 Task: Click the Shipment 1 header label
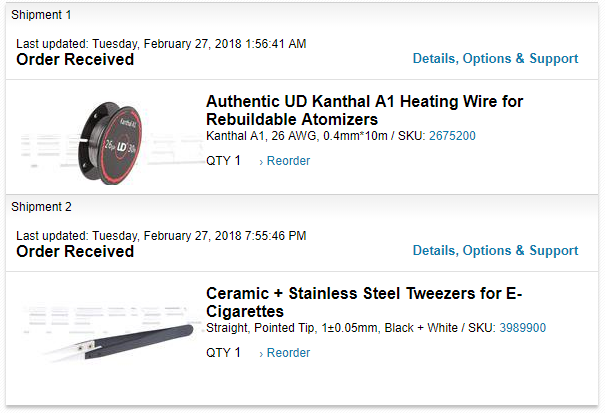click(x=42, y=15)
